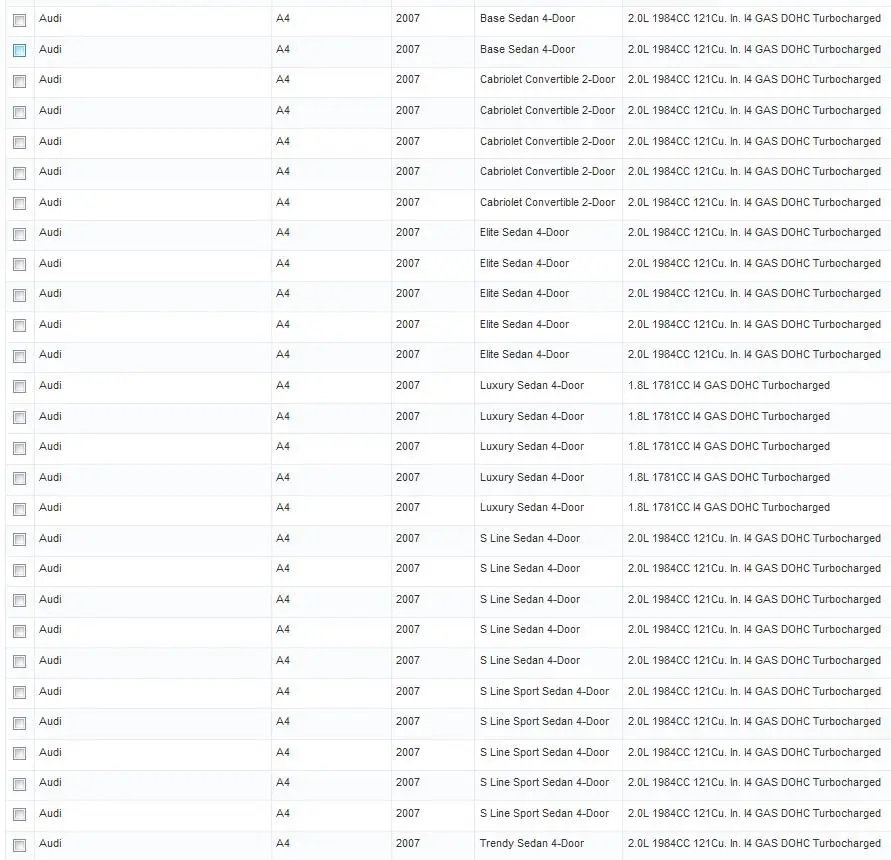Viewport: 891px width, 860px height.
Task: Click the engine description in the Trendy Sedan row
Action: click(x=754, y=844)
